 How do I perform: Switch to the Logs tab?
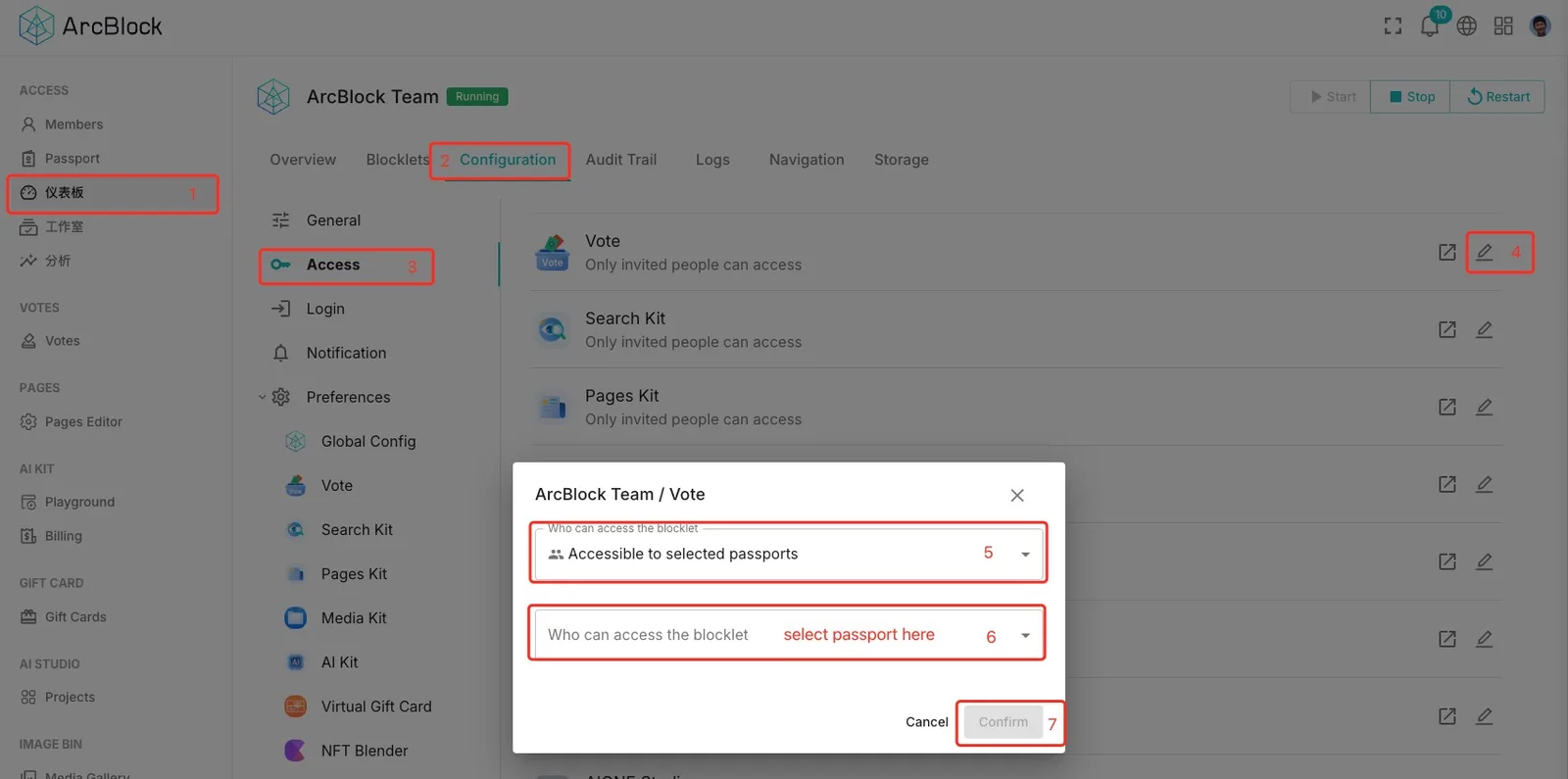[712, 160]
